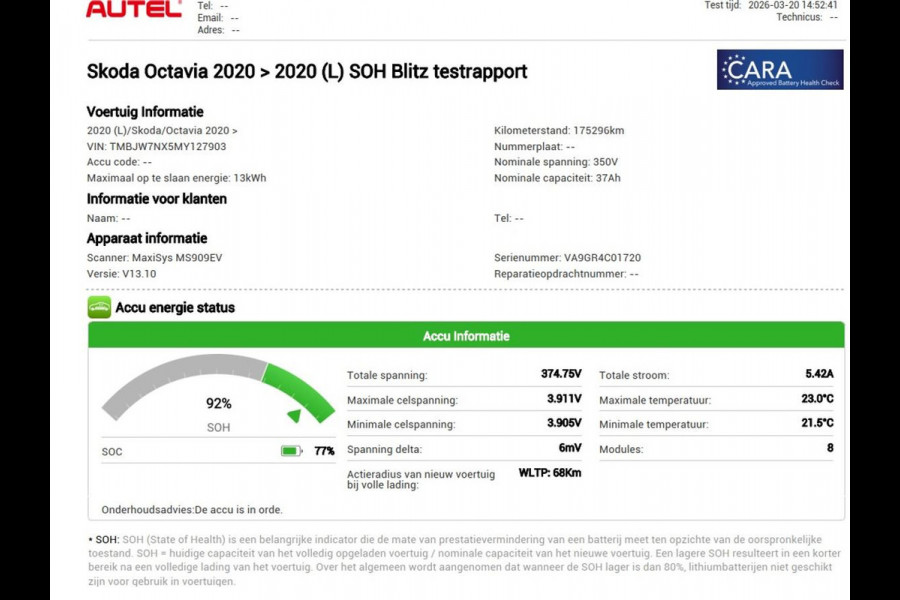Open the CARA Approved Battery Health Check badge
The image size is (900, 600).
(x=779, y=69)
